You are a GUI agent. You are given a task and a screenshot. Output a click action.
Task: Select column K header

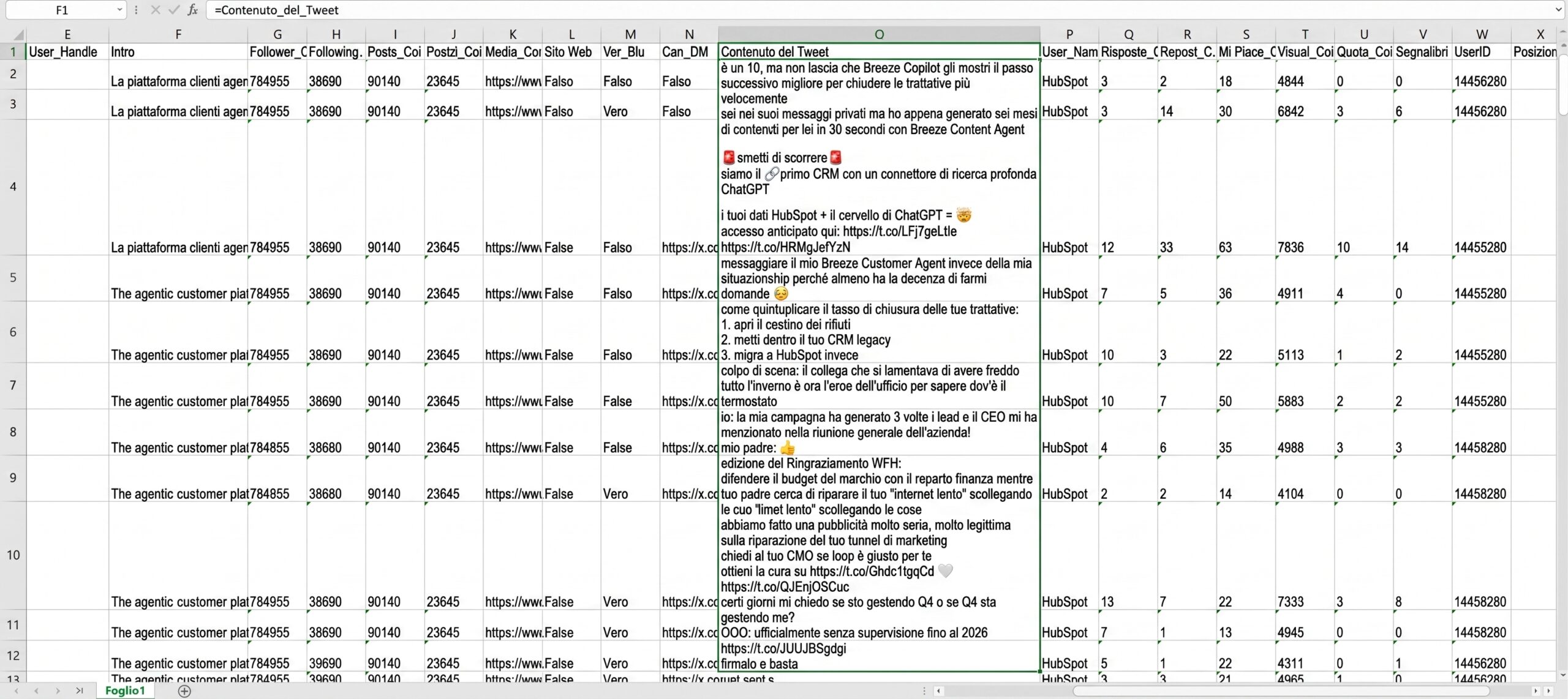pyautogui.click(x=513, y=35)
